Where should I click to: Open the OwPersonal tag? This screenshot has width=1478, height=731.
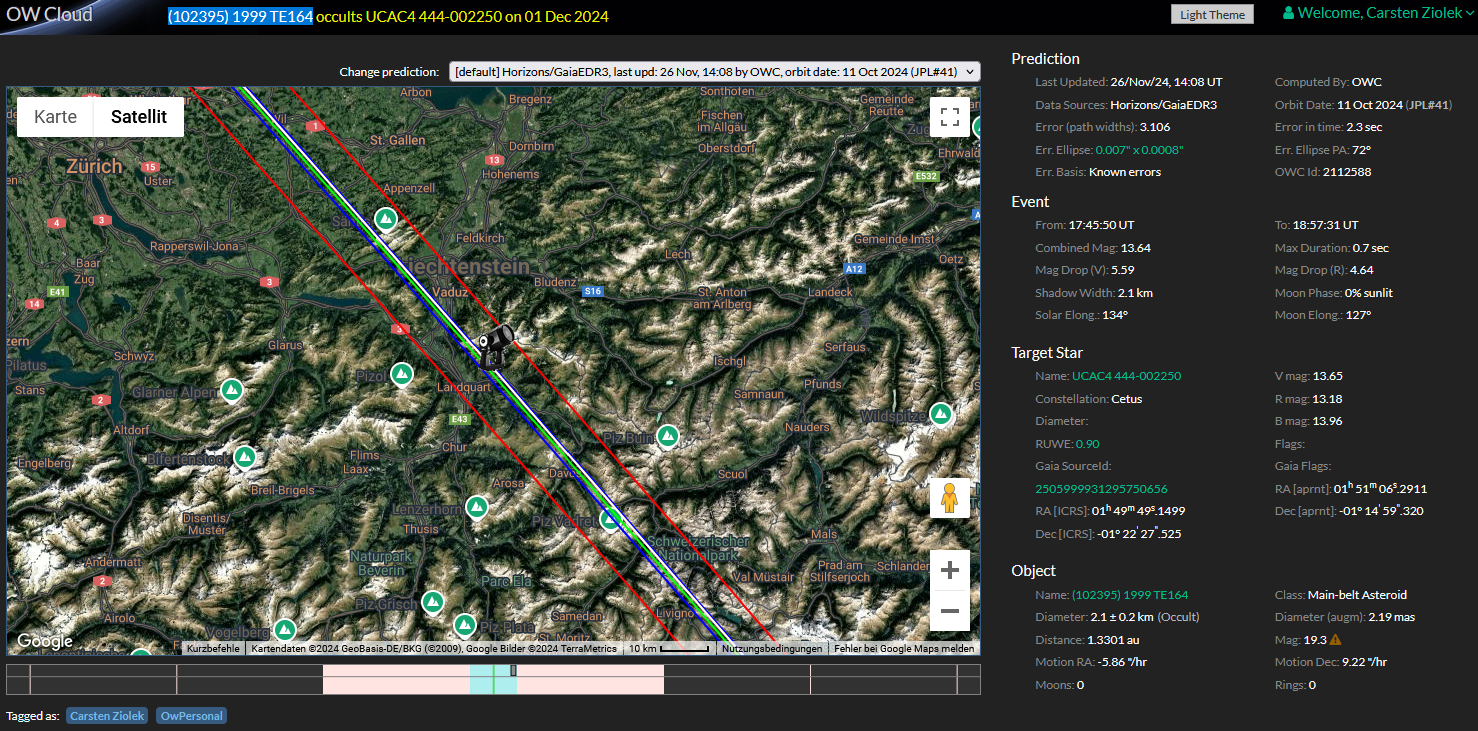(x=191, y=716)
